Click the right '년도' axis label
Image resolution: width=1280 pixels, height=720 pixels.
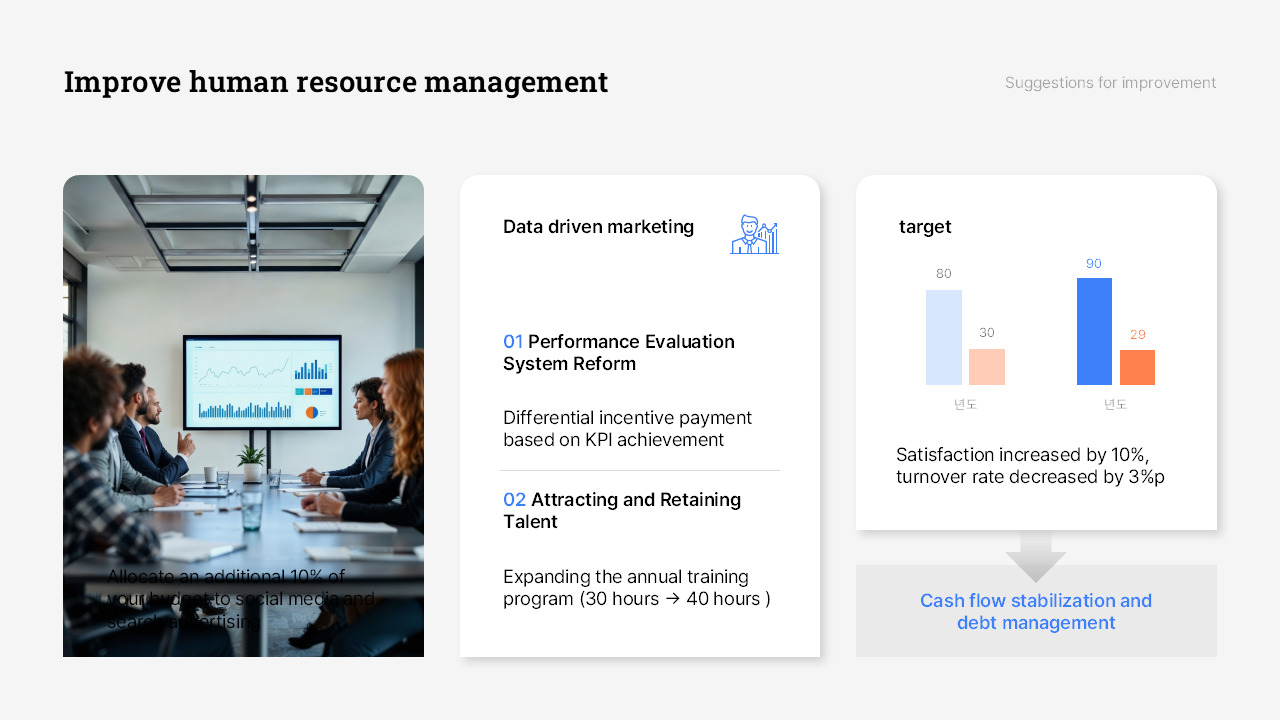pyautogui.click(x=1114, y=404)
